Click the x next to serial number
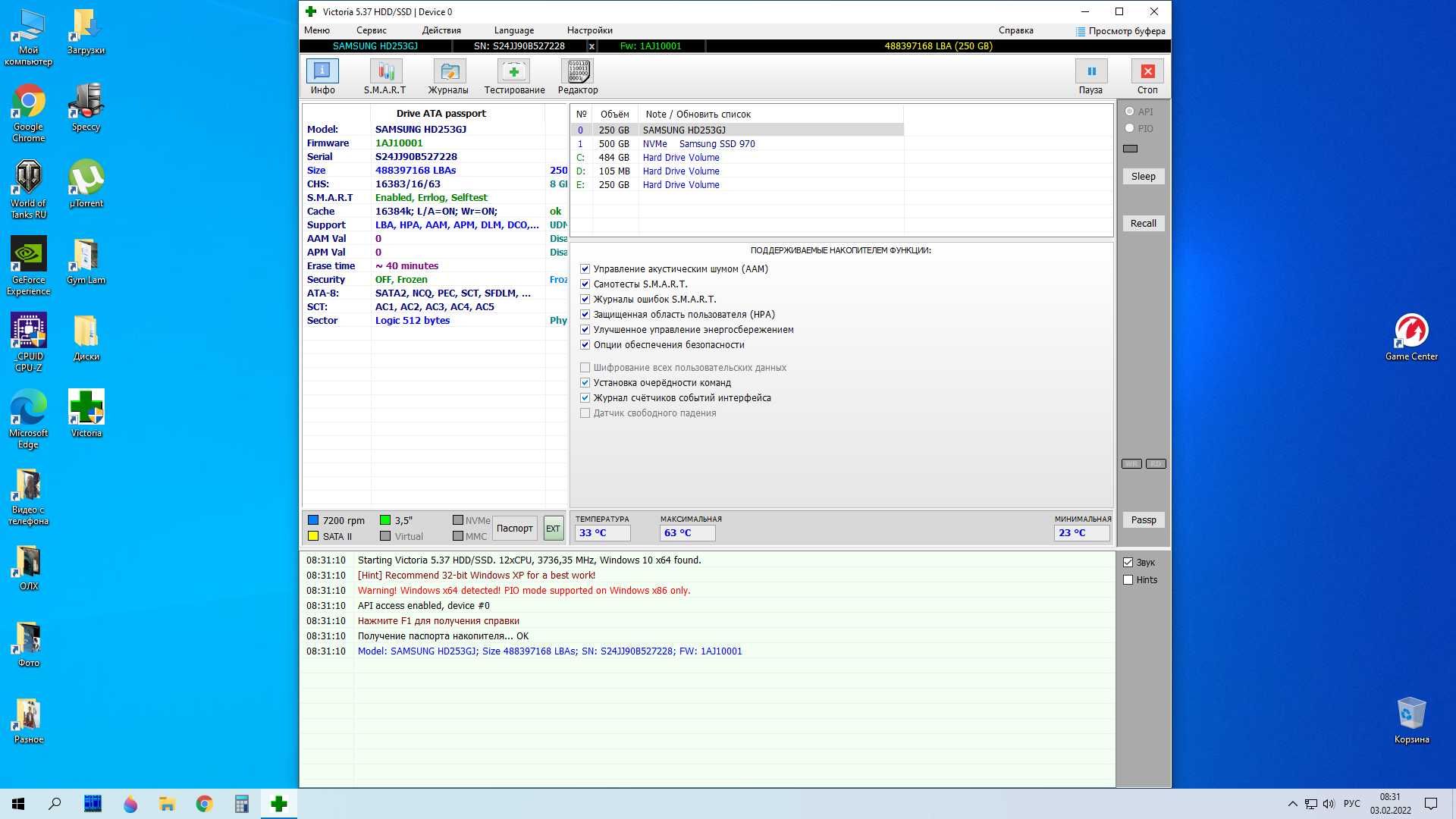 pos(591,46)
